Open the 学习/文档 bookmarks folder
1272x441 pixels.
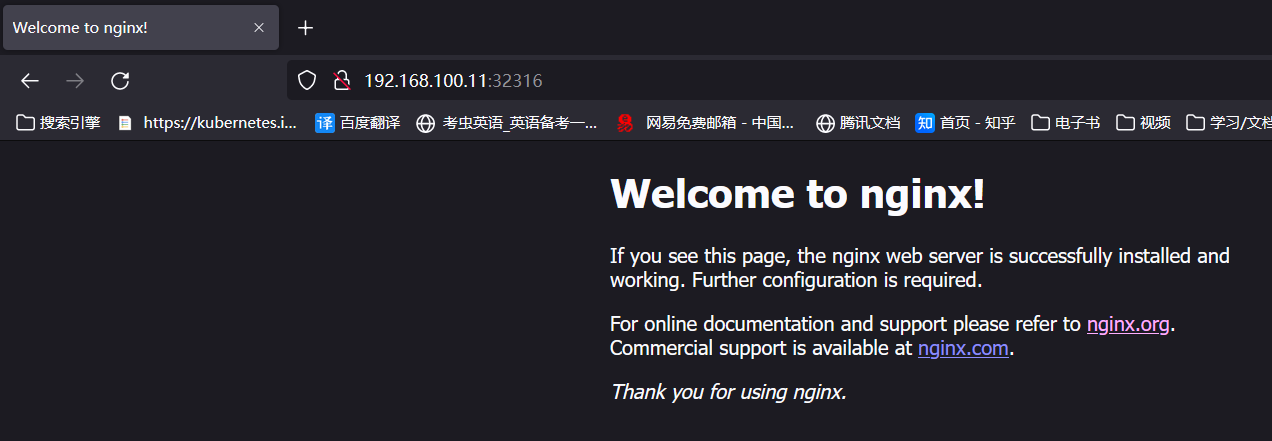1229,123
